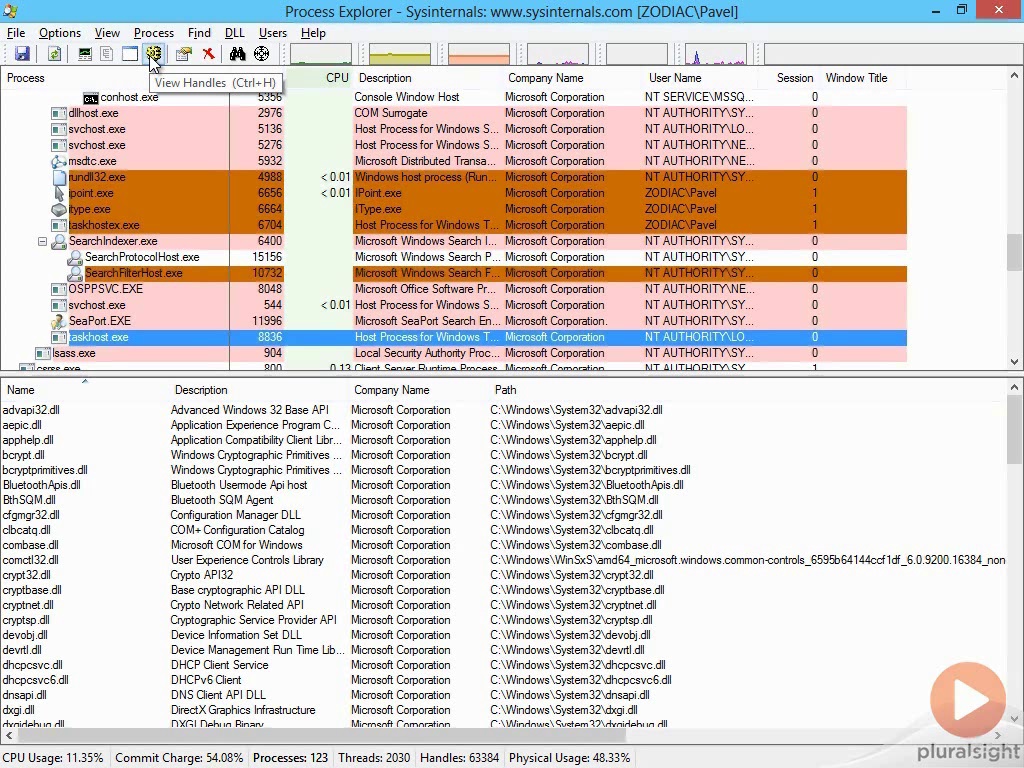
Task: Select the dllhost.exe process row
Action: [454, 113]
